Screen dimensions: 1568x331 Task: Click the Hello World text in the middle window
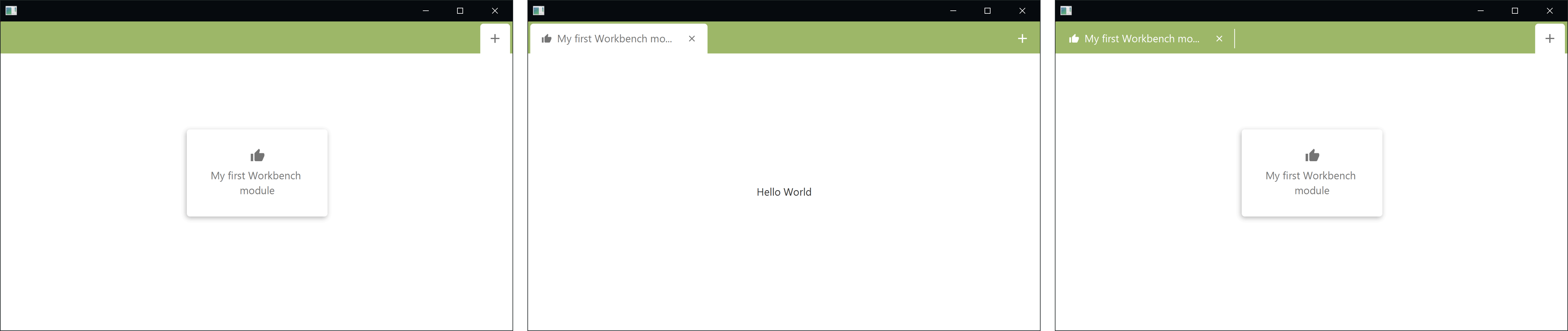click(783, 192)
